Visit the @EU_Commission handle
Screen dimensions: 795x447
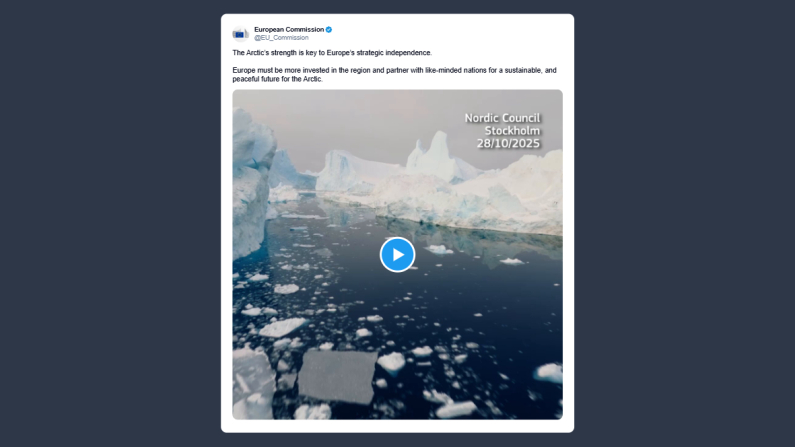coord(281,38)
